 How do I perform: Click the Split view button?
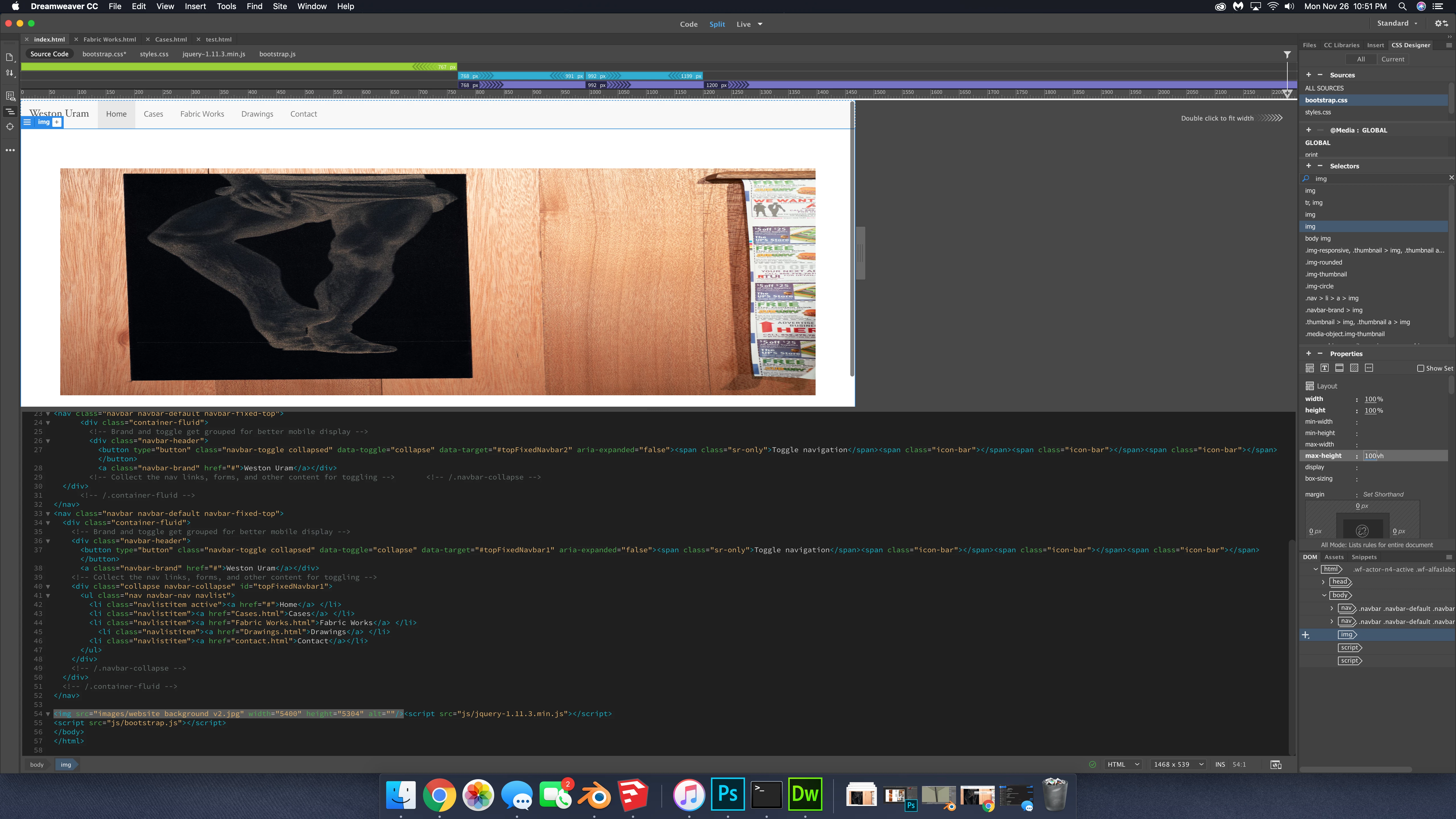[x=717, y=24]
